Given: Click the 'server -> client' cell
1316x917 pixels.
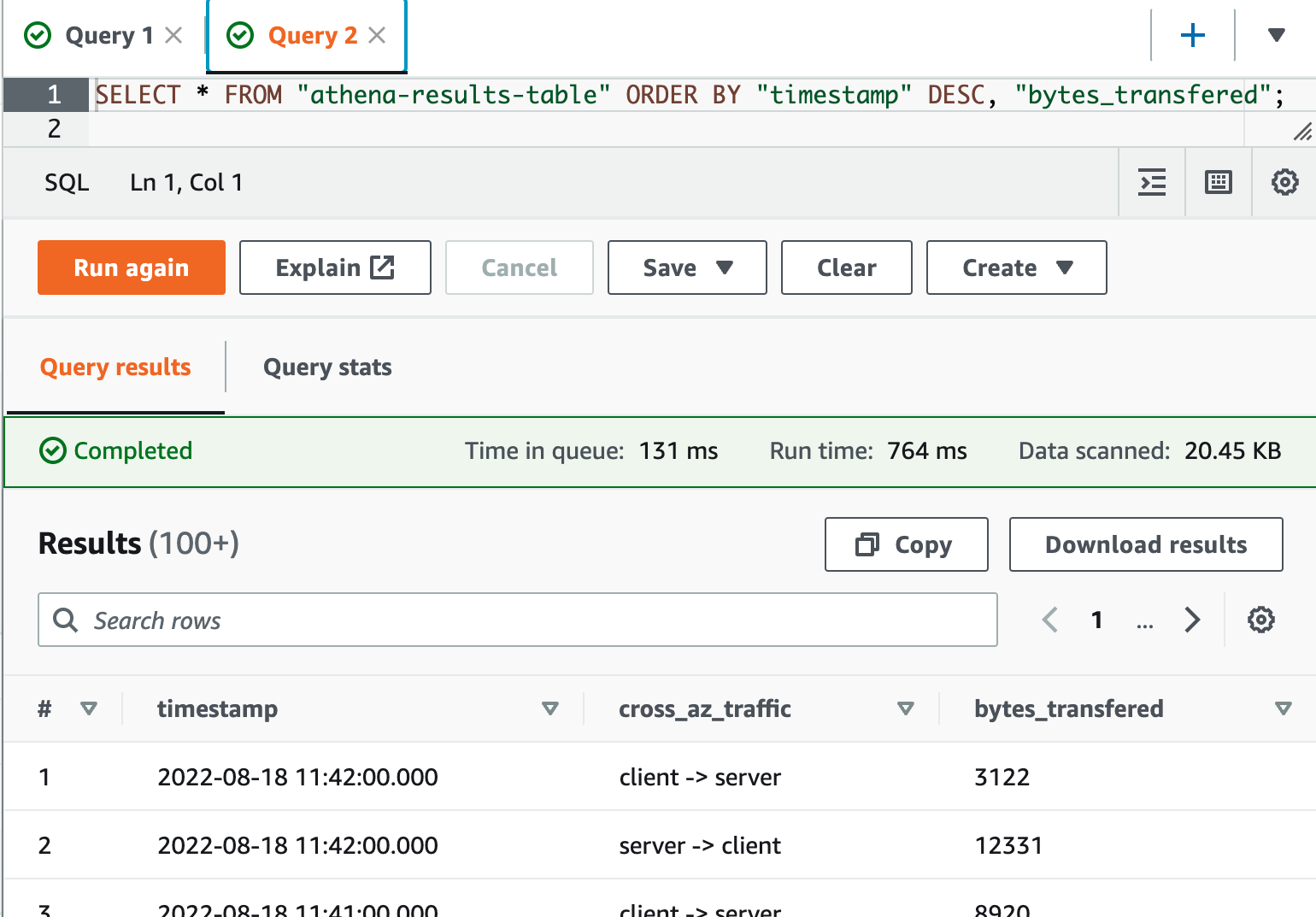Looking at the screenshot, I should 700,845.
